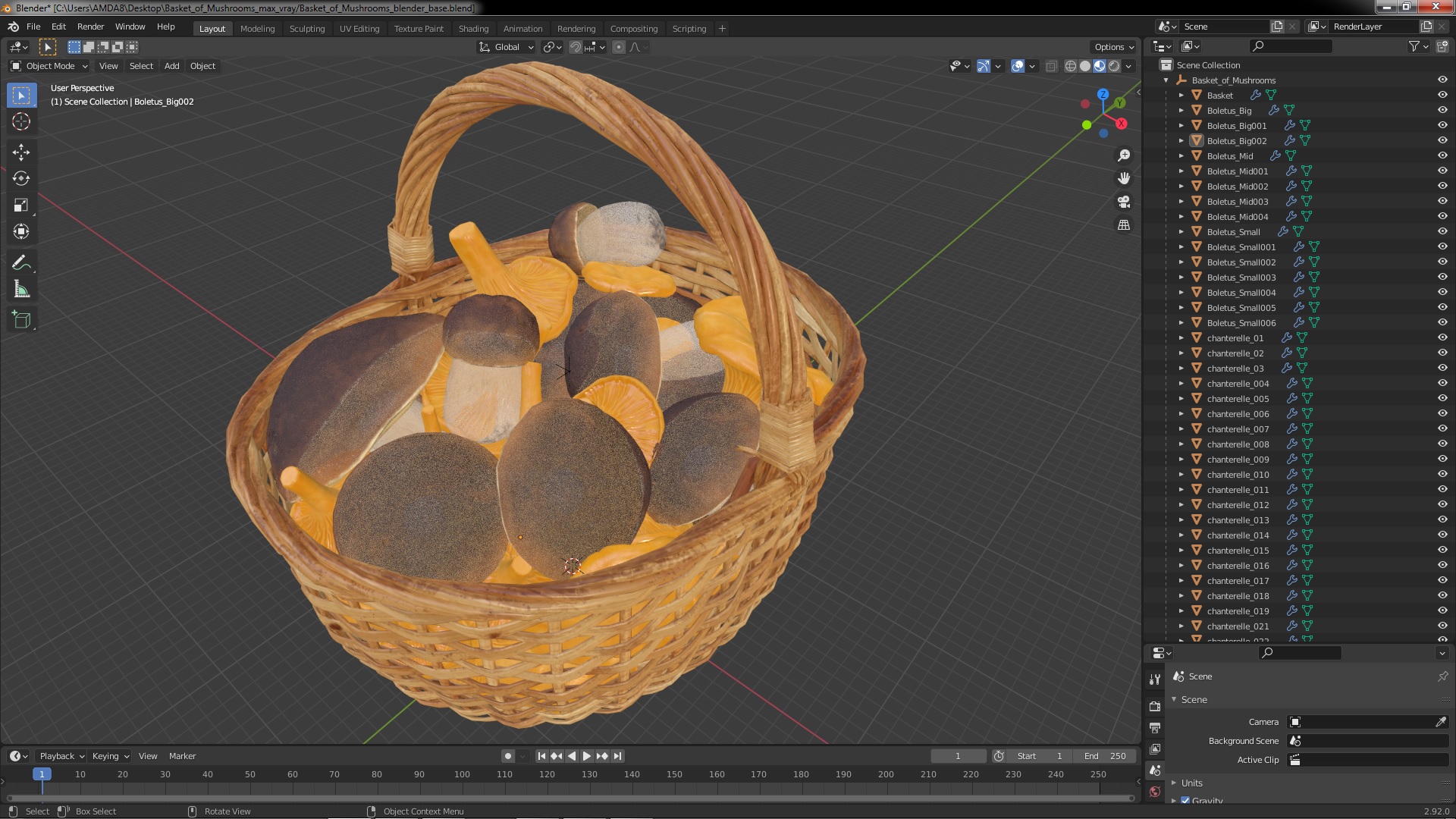Viewport: 1456px width, 819px height.
Task: Select the Add Cube tool
Action: tap(21, 320)
